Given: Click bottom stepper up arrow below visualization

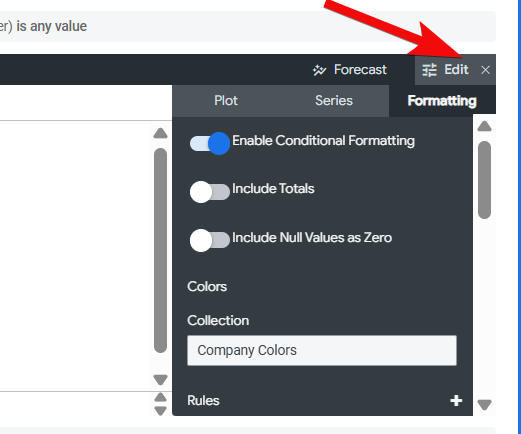Looking at the screenshot, I should tap(160, 397).
